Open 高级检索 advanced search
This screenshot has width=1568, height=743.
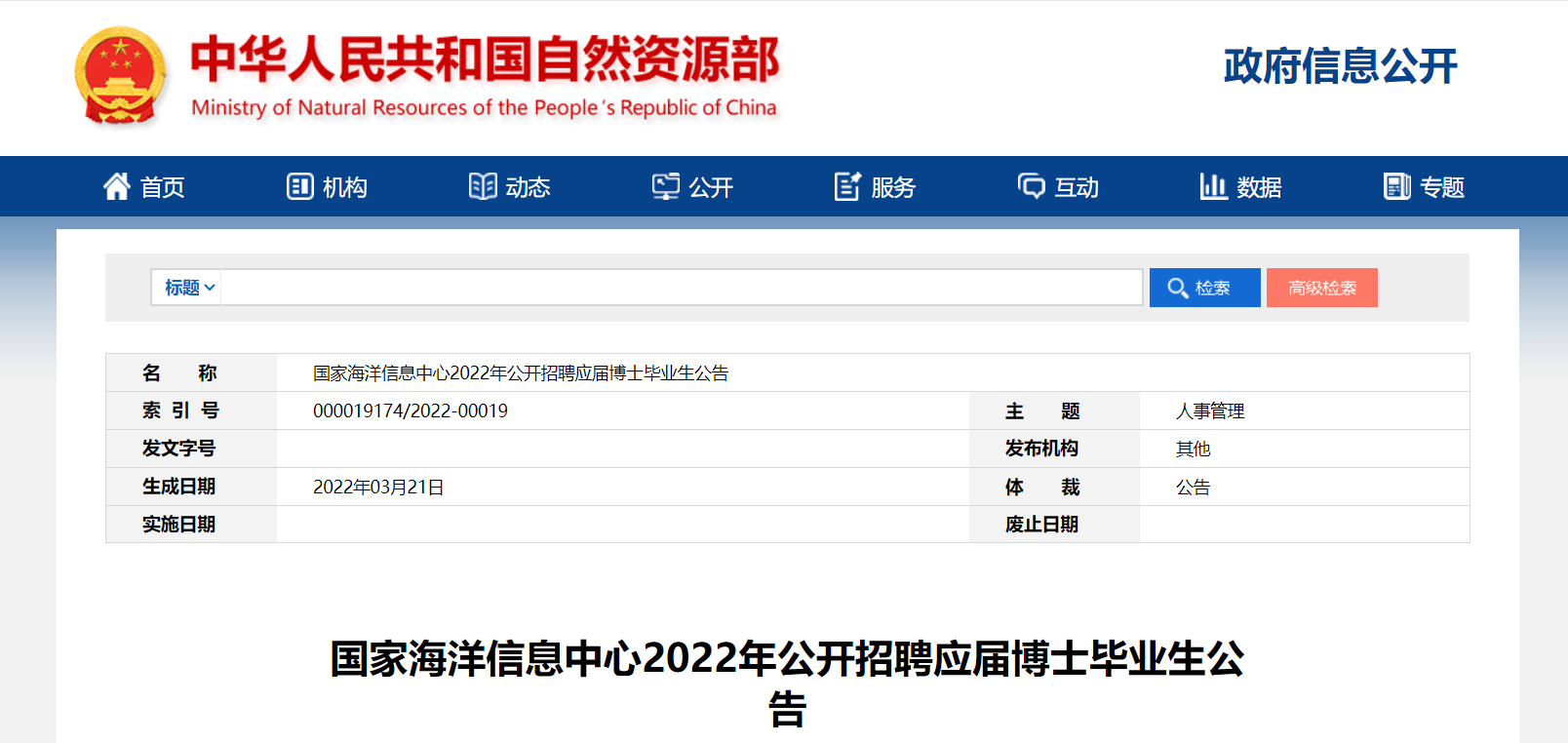[1322, 288]
